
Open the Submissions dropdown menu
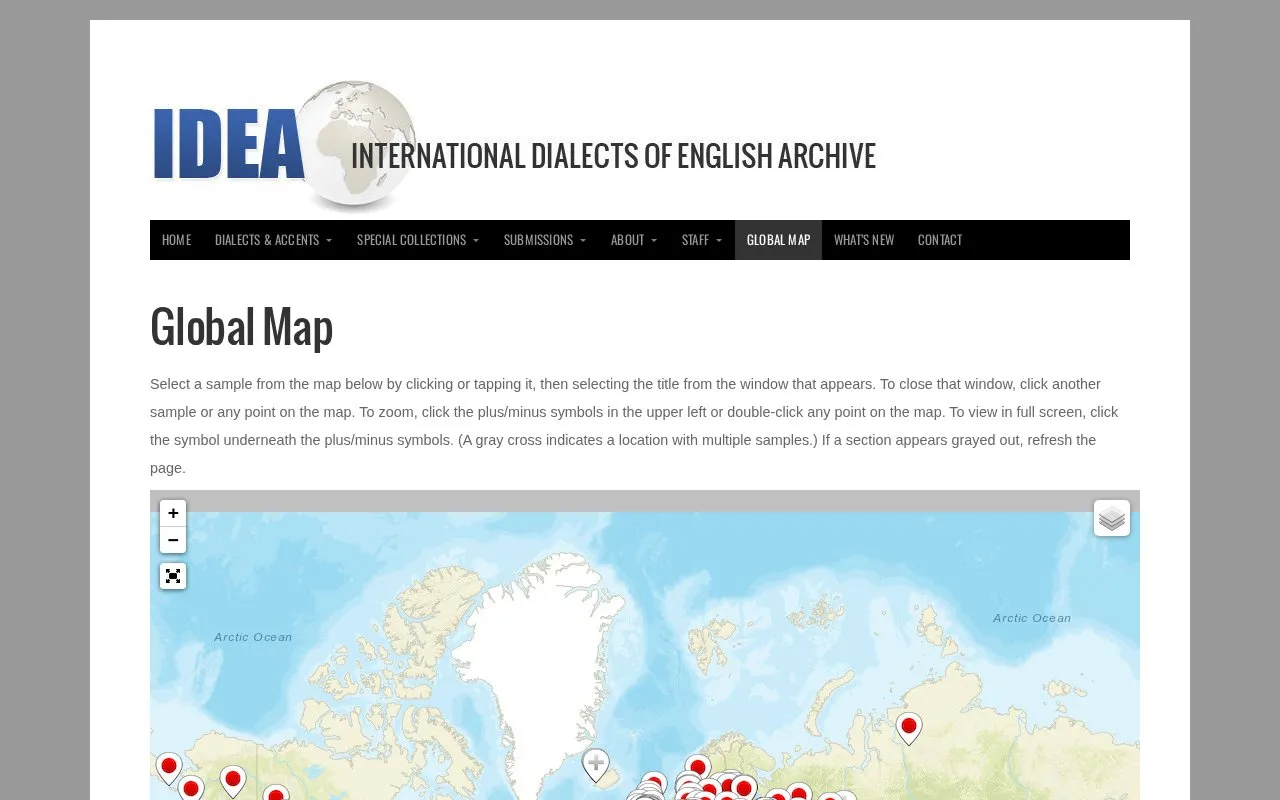(x=545, y=240)
